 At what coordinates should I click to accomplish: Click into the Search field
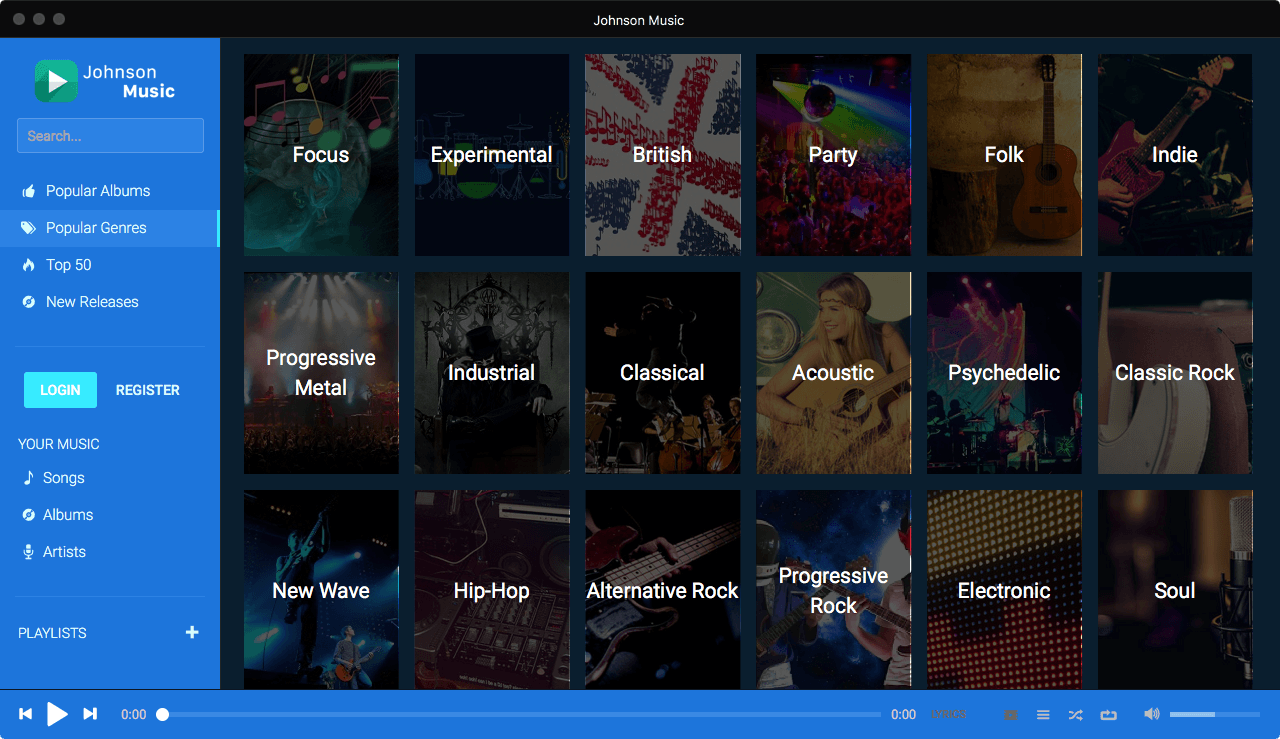(110, 136)
